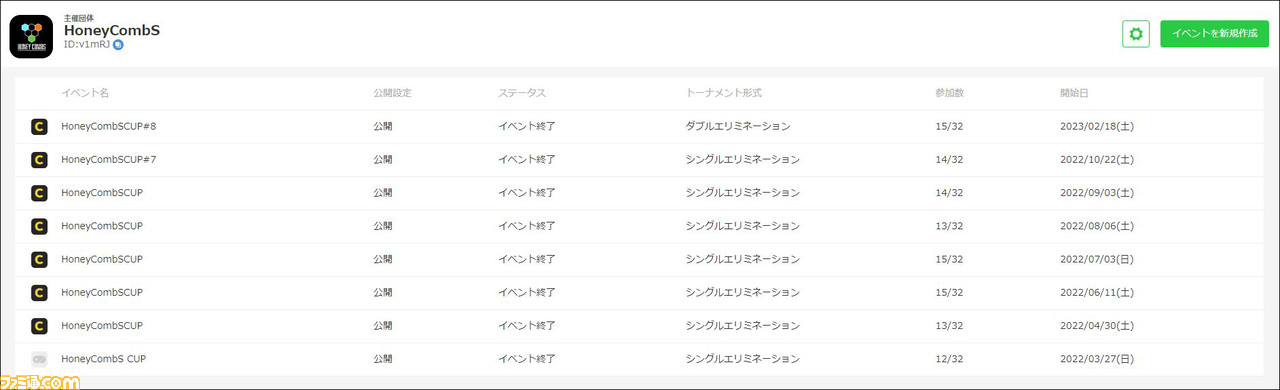The height and width of the screenshot is (390, 1280).
Task: Click the gray icon for HoneyCombS CUP
Action: point(39,359)
